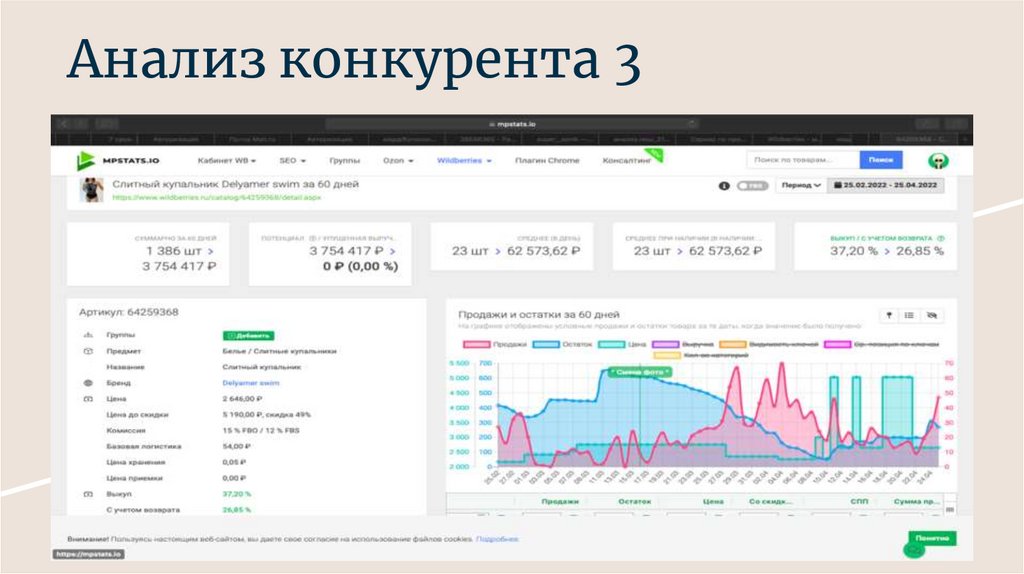Open the Delyamer swim brand link

tap(251, 383)
